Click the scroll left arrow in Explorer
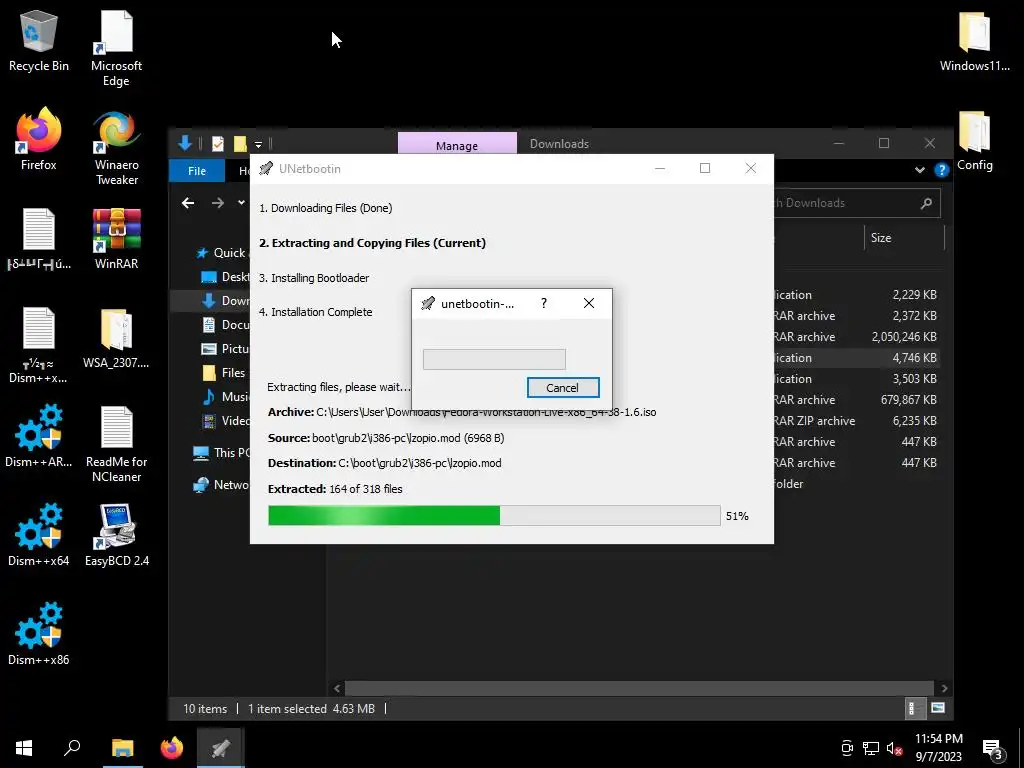 [x=337, y=688]
